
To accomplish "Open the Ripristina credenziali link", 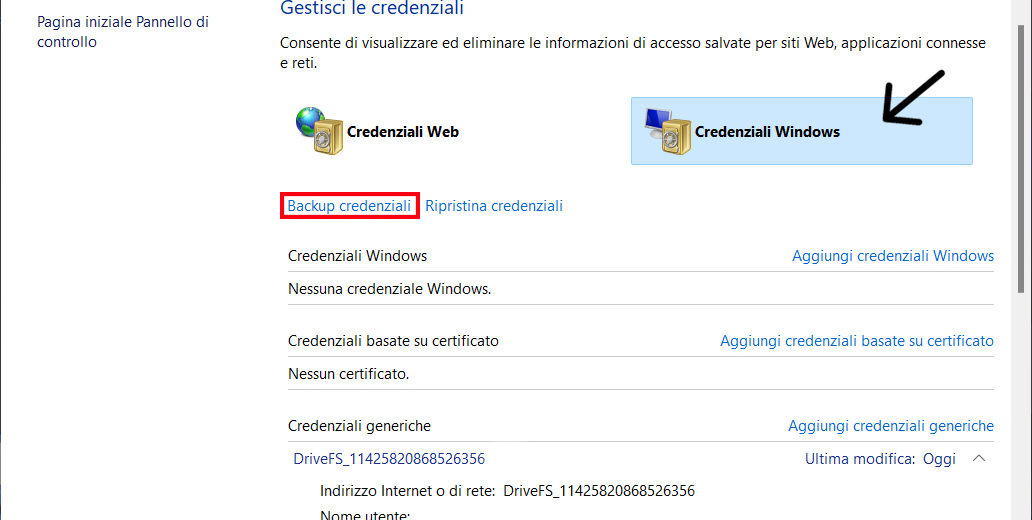I will (x=494, y=206).
